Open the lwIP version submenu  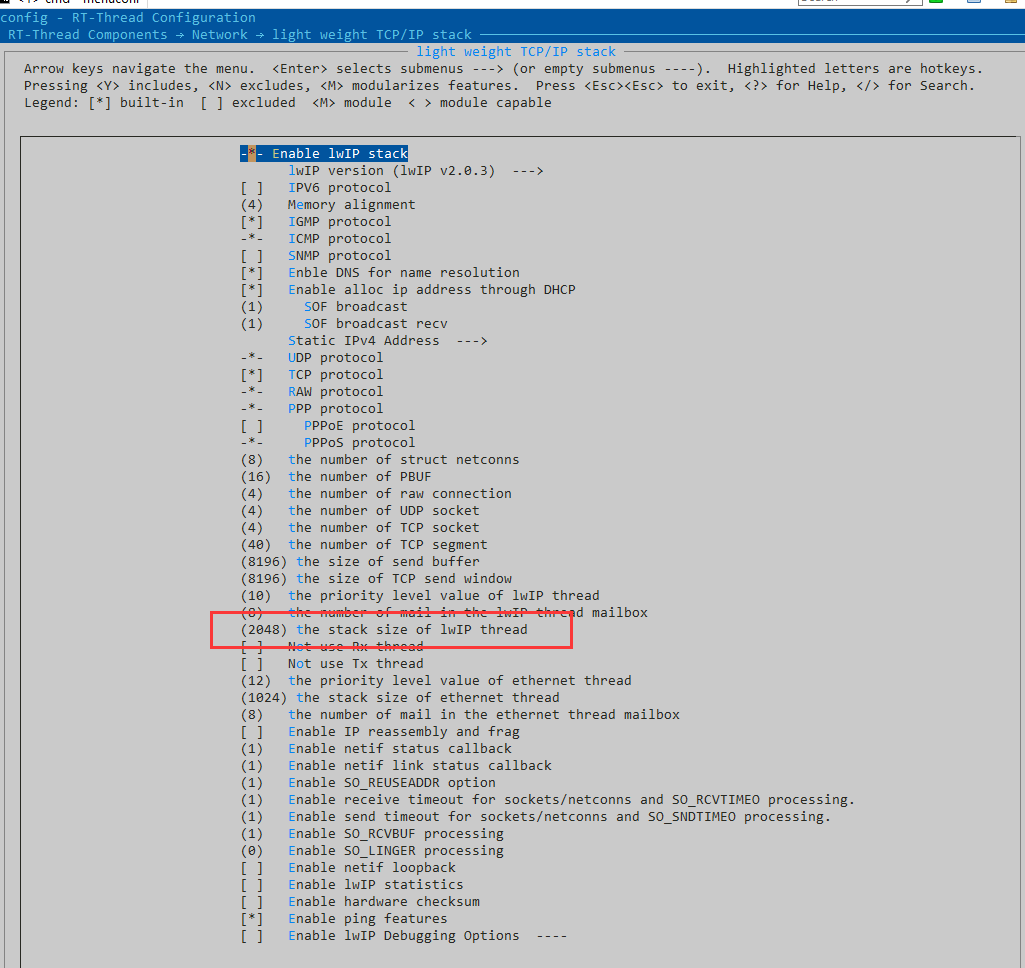414,171
